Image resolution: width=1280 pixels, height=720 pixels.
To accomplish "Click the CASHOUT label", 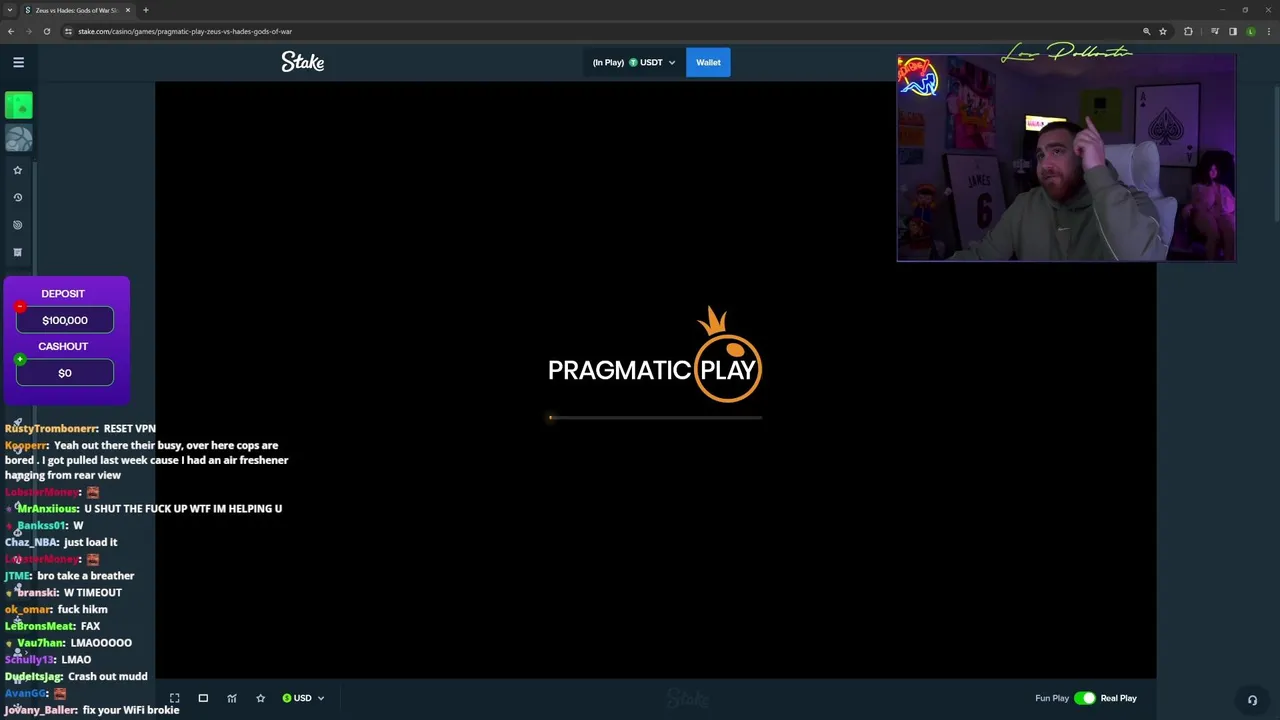I will coord(63,346).
